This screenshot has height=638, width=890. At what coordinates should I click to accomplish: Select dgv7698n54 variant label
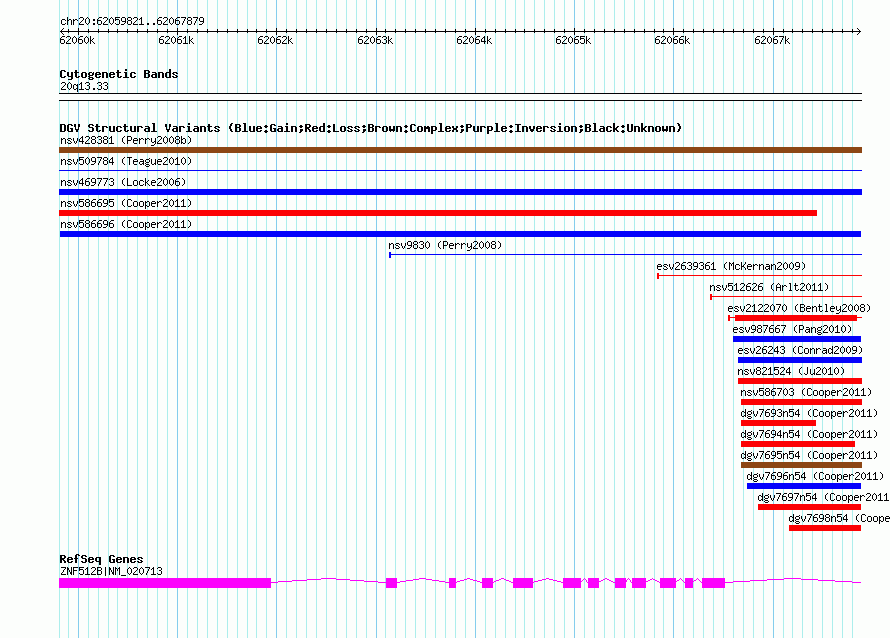tap(839, 518)
